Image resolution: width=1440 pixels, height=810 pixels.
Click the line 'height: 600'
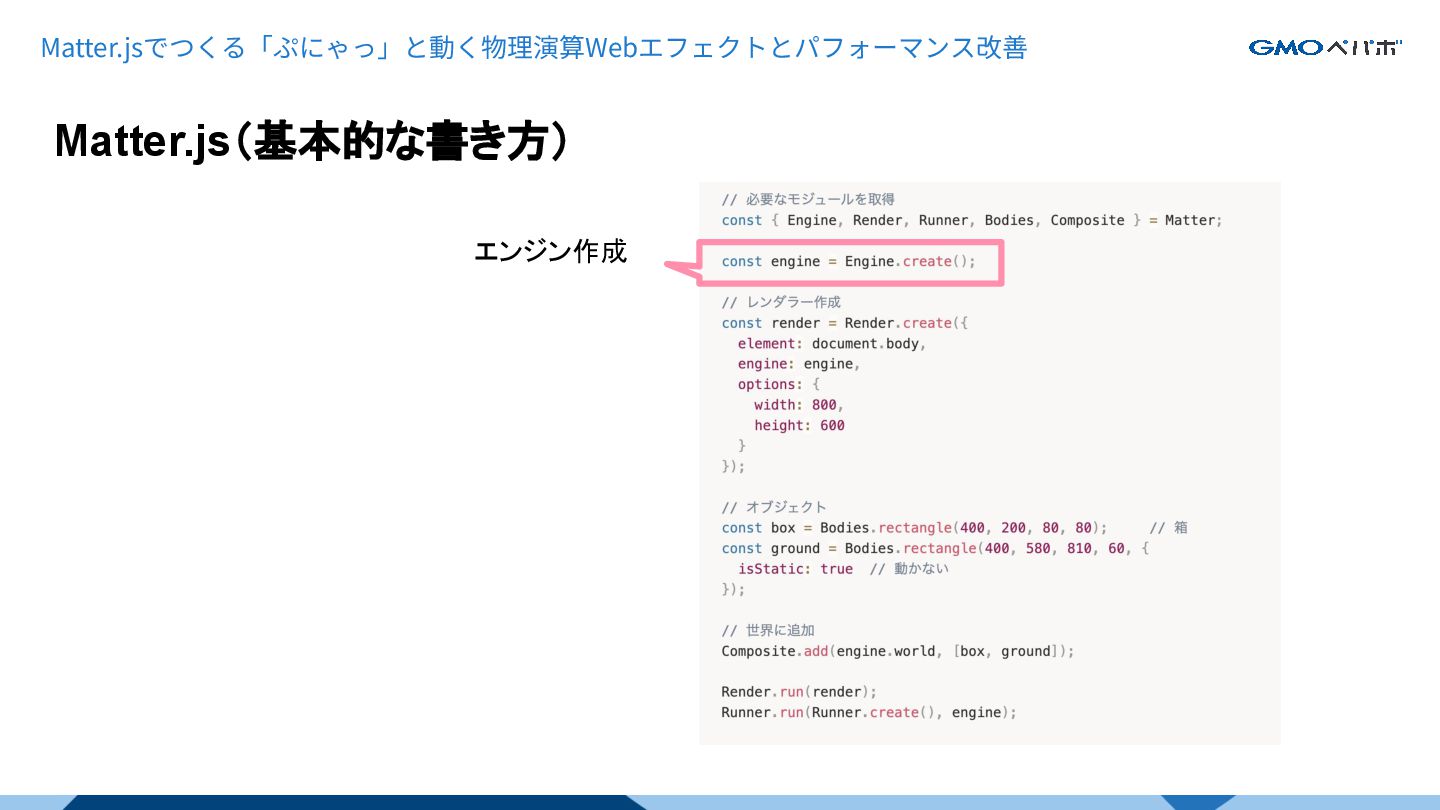(799, 425)
